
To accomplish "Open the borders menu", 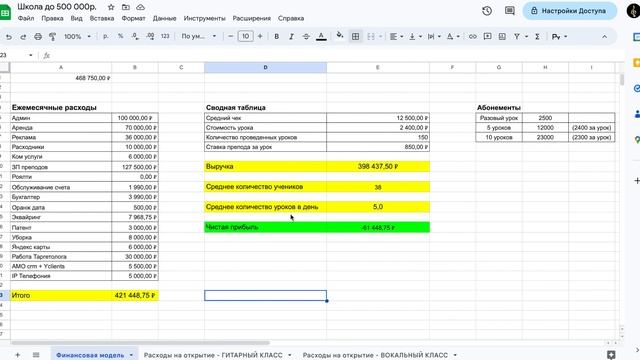I will click(356, 37).
